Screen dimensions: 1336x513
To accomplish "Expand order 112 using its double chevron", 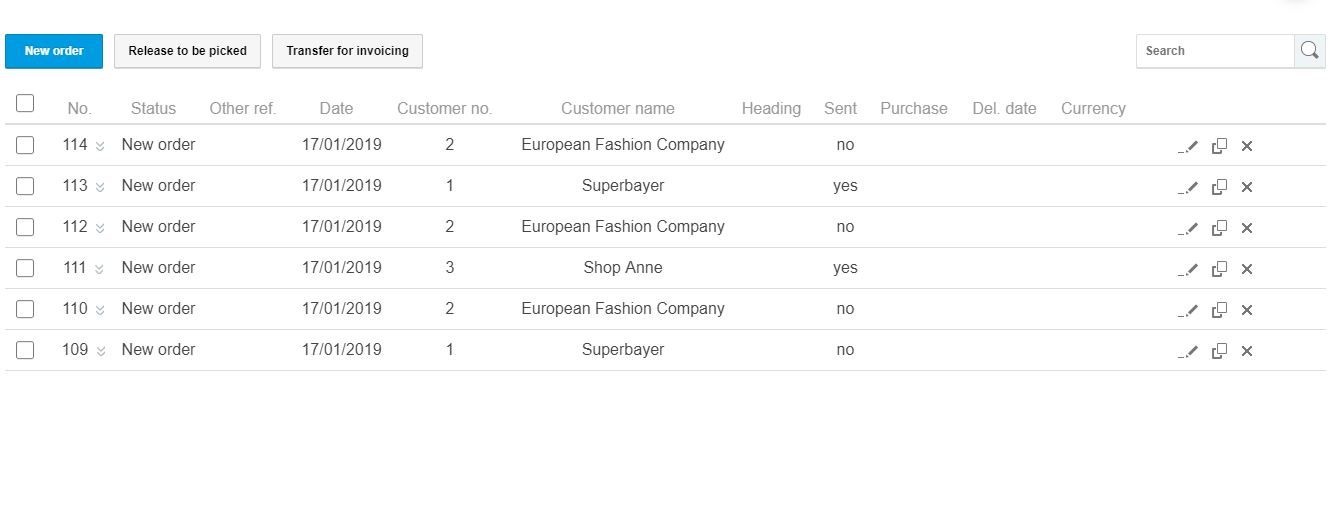I will pos(100,229).
